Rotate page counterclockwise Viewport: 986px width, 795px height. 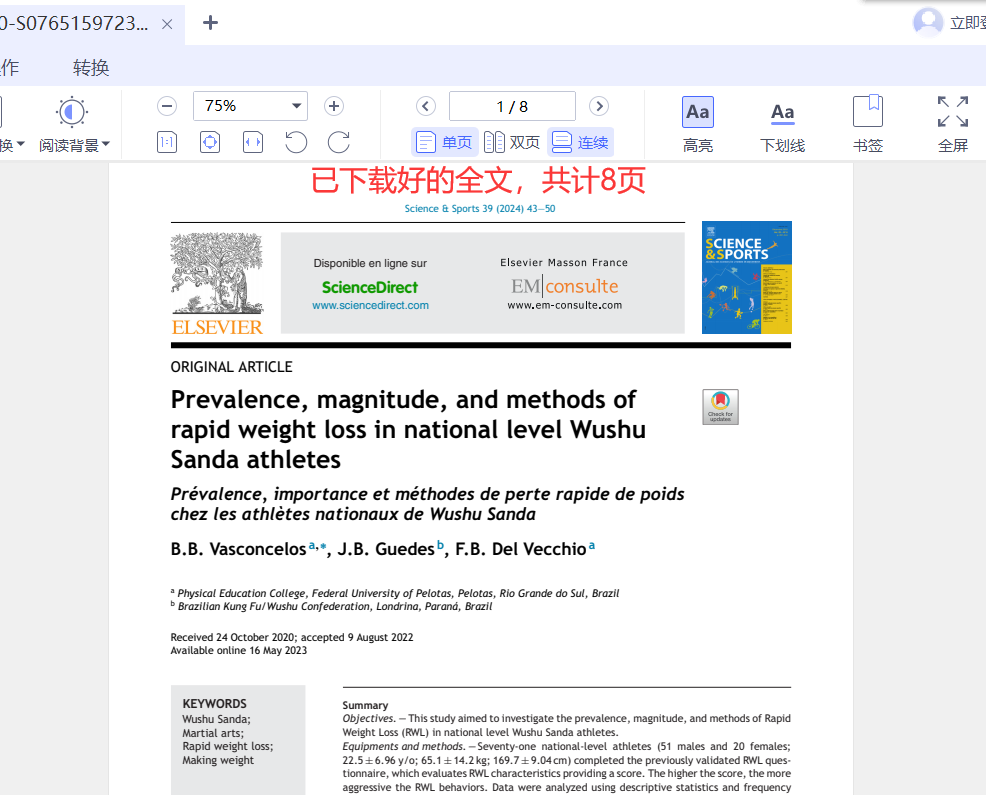pyautogui.click(x=296, y=142)
